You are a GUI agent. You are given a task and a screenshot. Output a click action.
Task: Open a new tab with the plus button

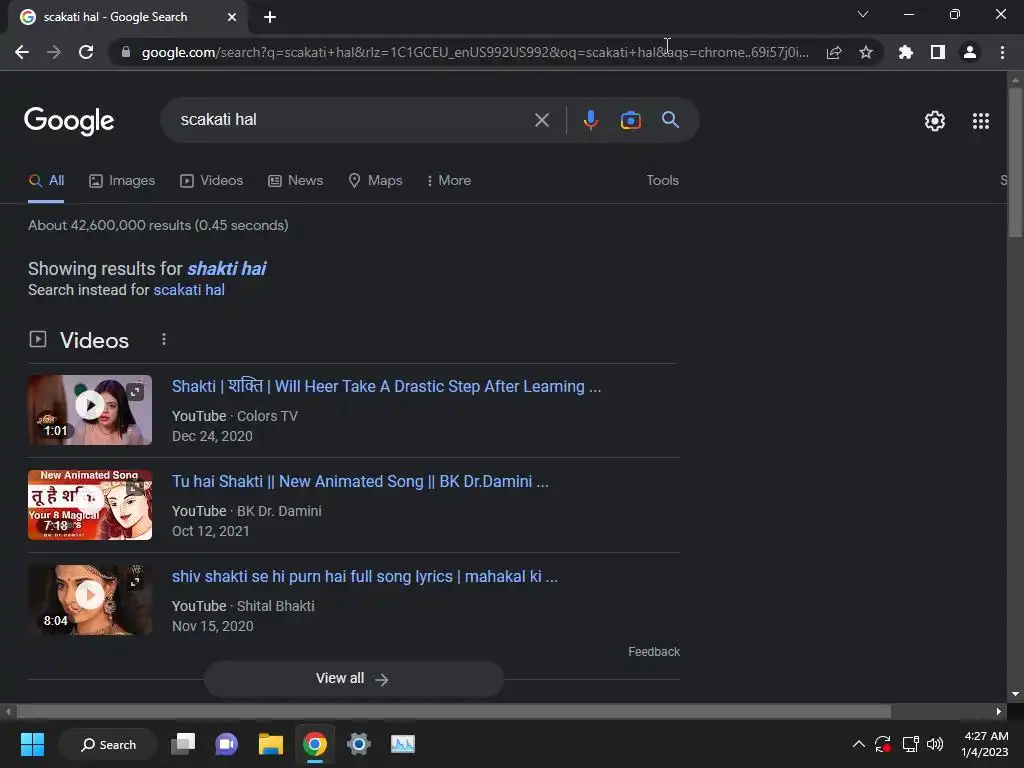click(270, 17)
